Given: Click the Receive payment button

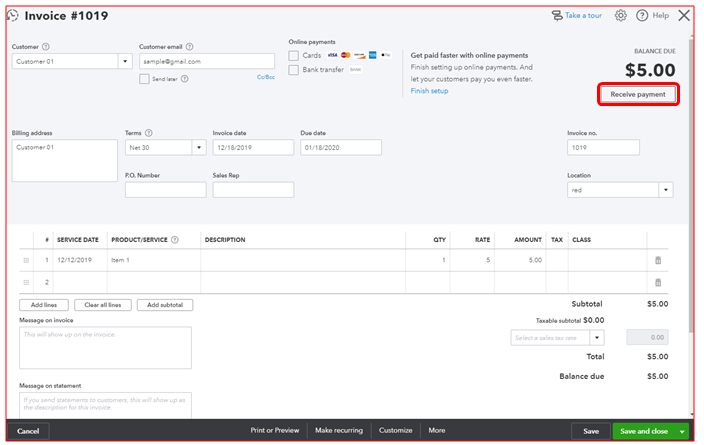Looking at the screenshot, I should [638, 95].
